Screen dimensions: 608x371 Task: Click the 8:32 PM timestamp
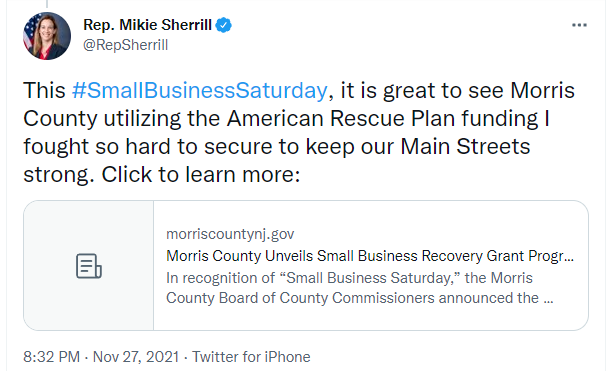tap(52, 357)
